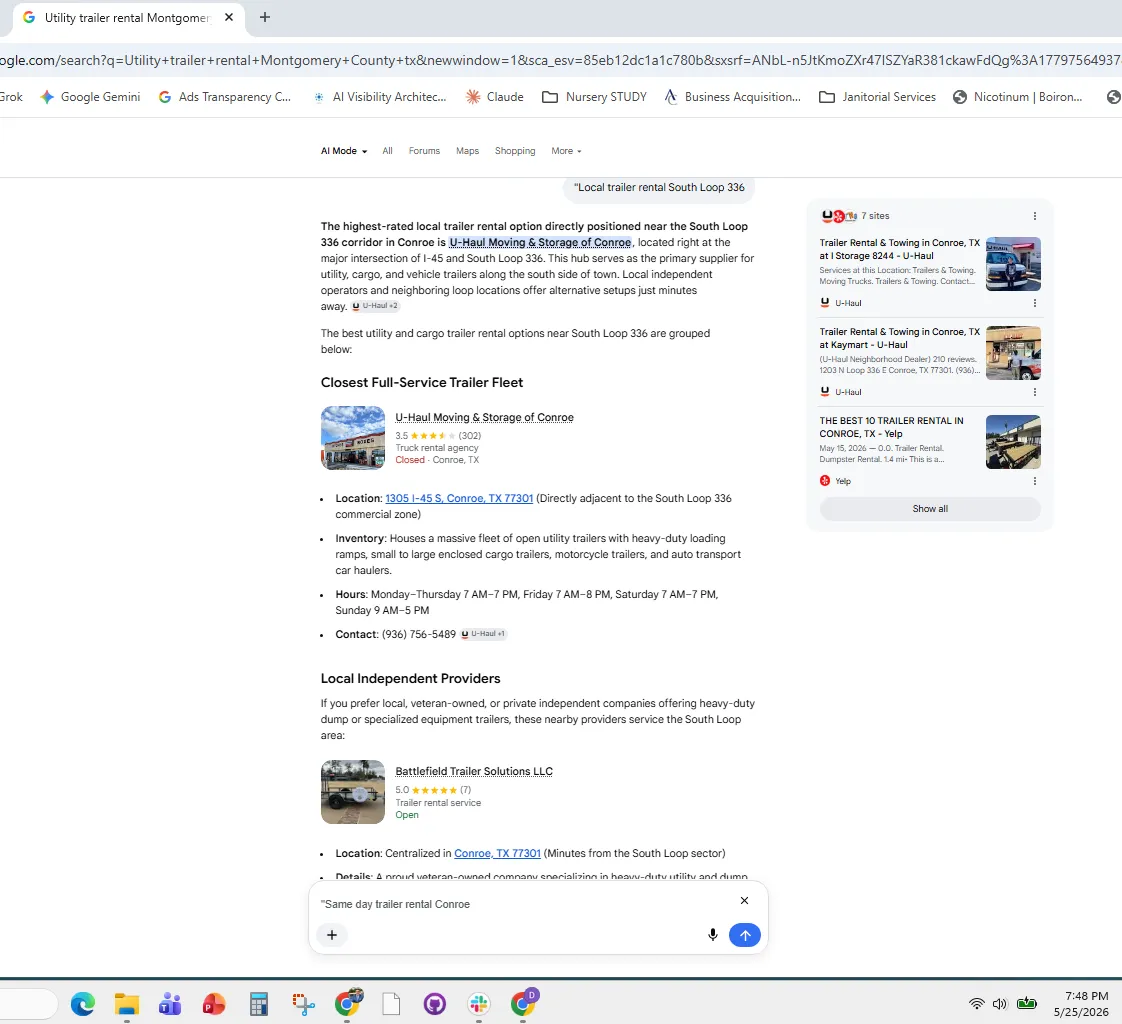
Task: Open options for the I Storage U-Haul source
Action: (1034, 303)
